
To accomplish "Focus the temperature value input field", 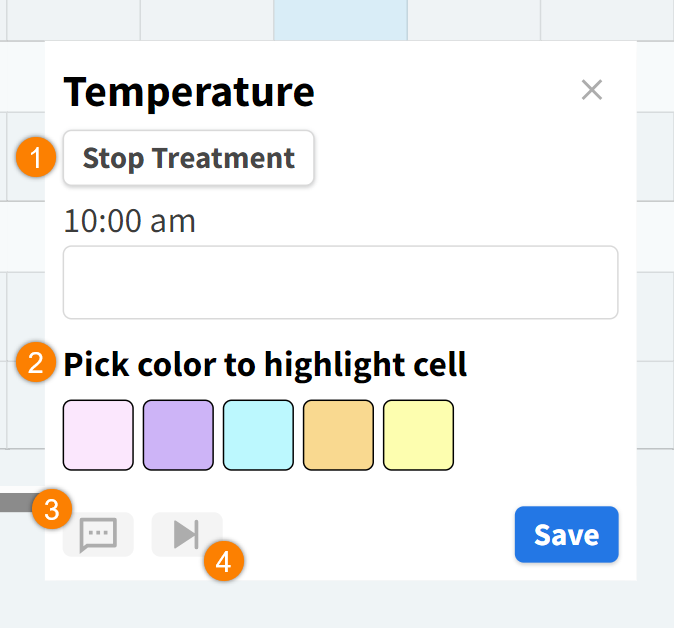I will click(x=340, y=283).
